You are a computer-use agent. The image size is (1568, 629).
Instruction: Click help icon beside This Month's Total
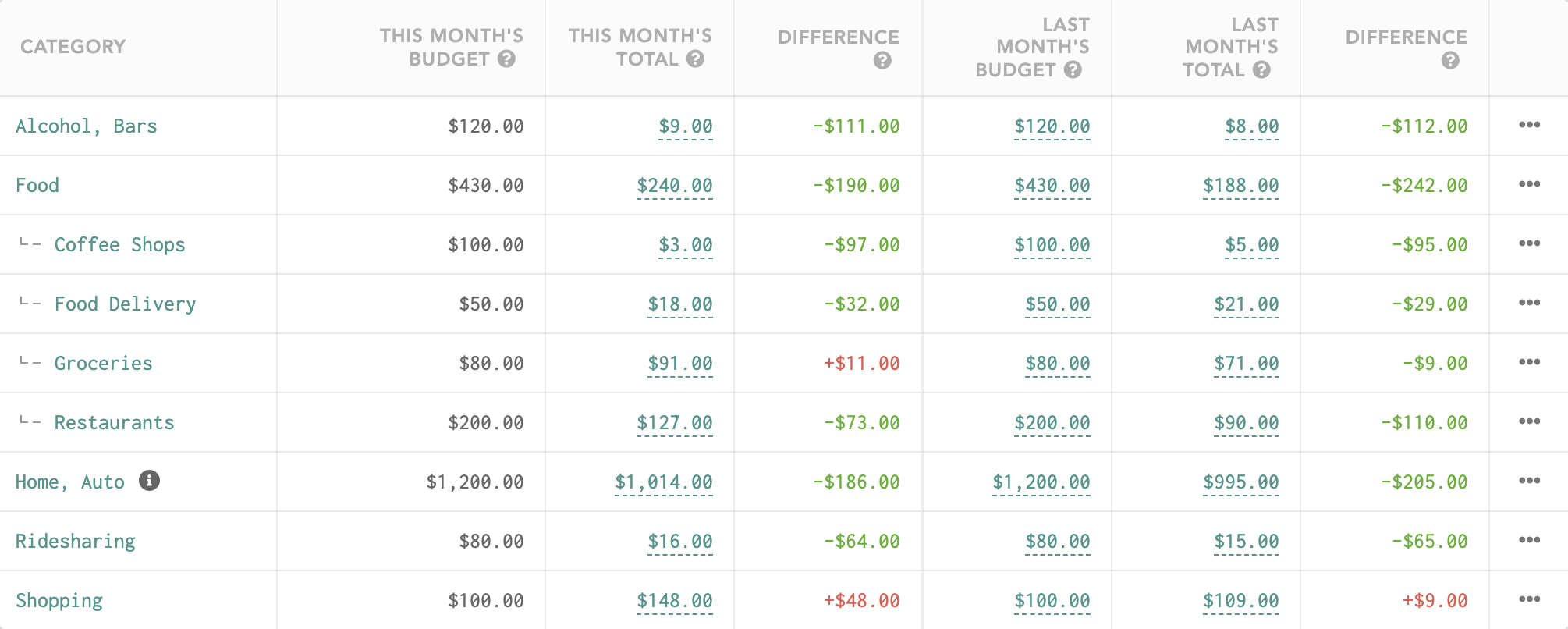(696, 59)
